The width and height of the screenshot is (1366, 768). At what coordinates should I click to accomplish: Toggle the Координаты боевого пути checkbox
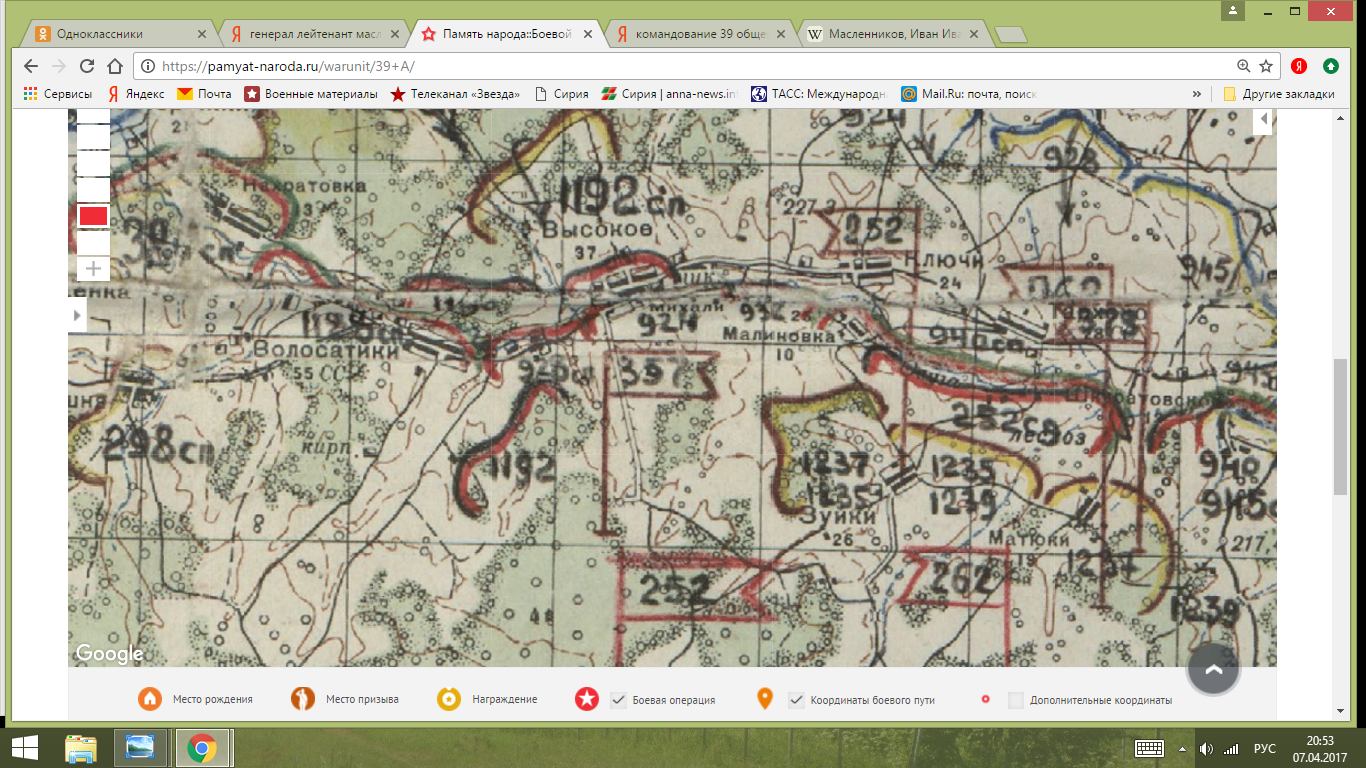[x=796, y=700]
